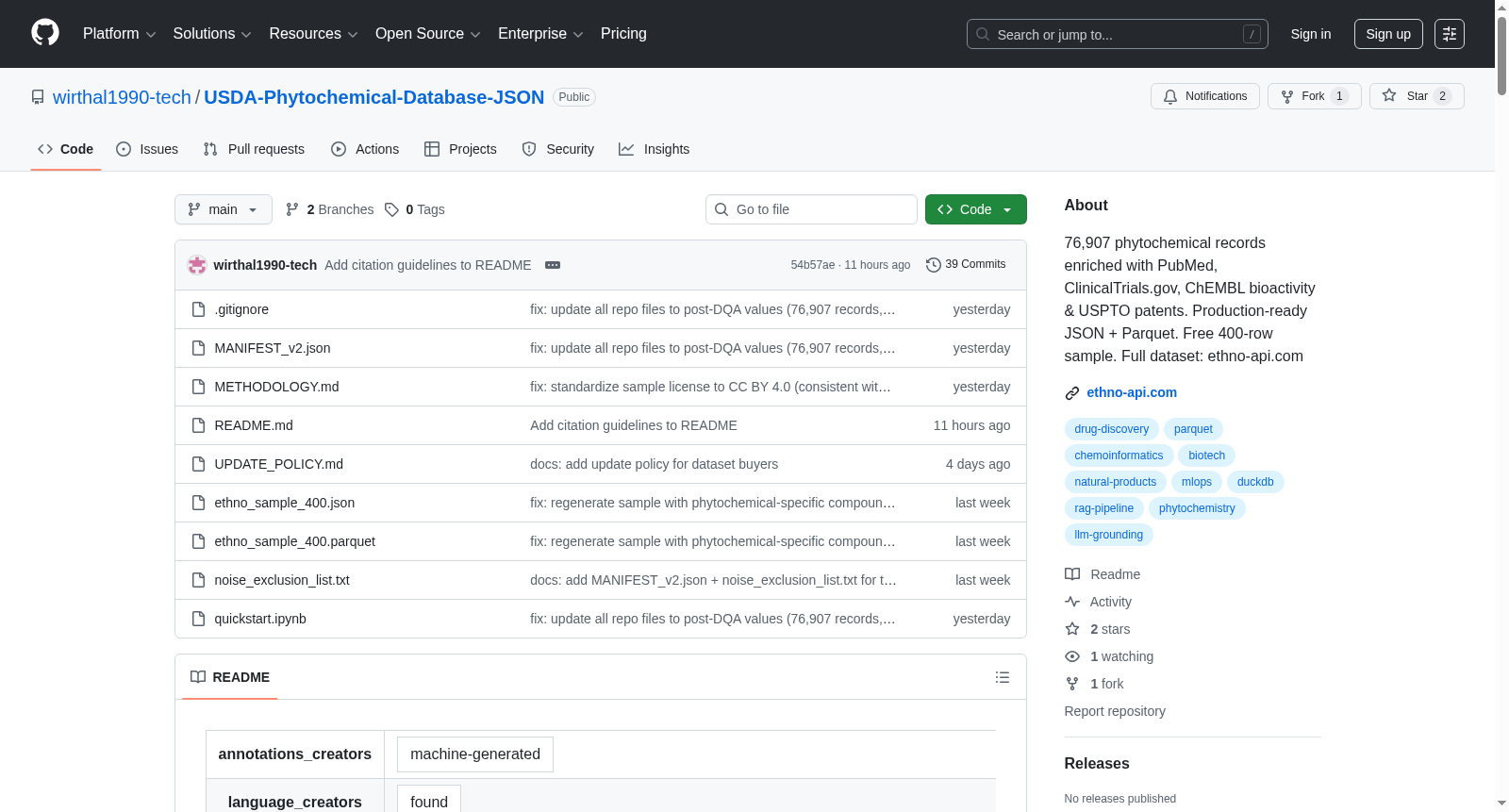This screenshot has width=1509, height=812.
Task: Expand the Platform menu
Action: click(120, 34)
